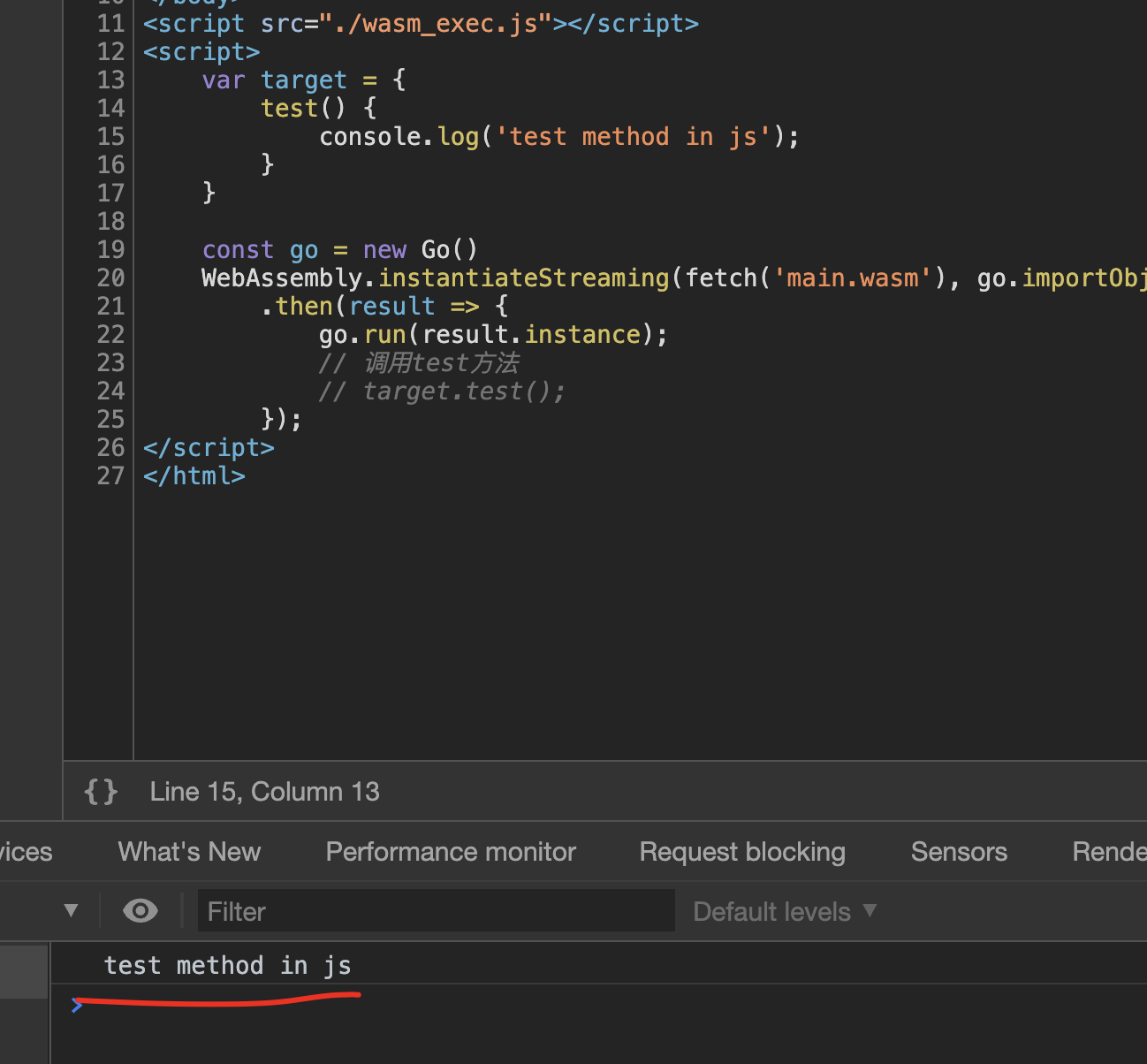
Task: Click line number 27 in the gutter
Action: tap(110, 475)
